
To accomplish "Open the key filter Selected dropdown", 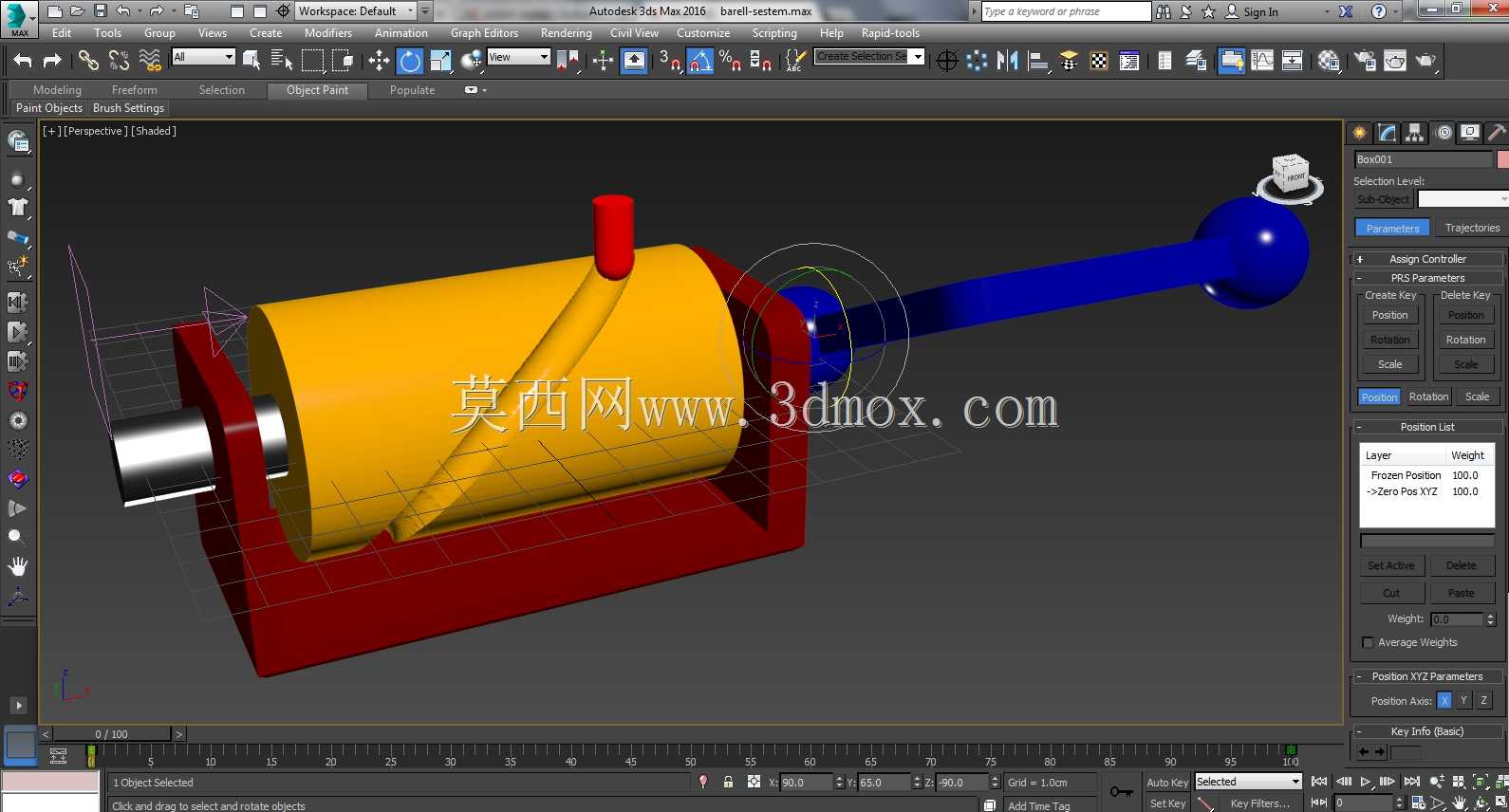I will [1248, 782].
